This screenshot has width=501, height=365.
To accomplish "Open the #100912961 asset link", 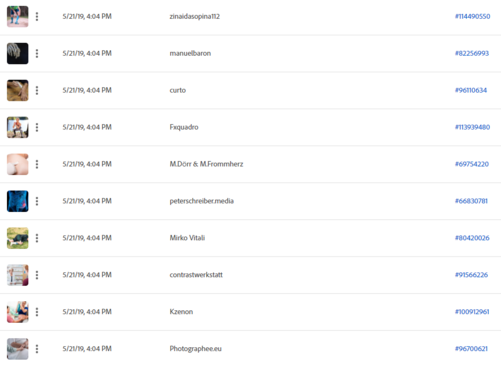I will pos(472,312).
